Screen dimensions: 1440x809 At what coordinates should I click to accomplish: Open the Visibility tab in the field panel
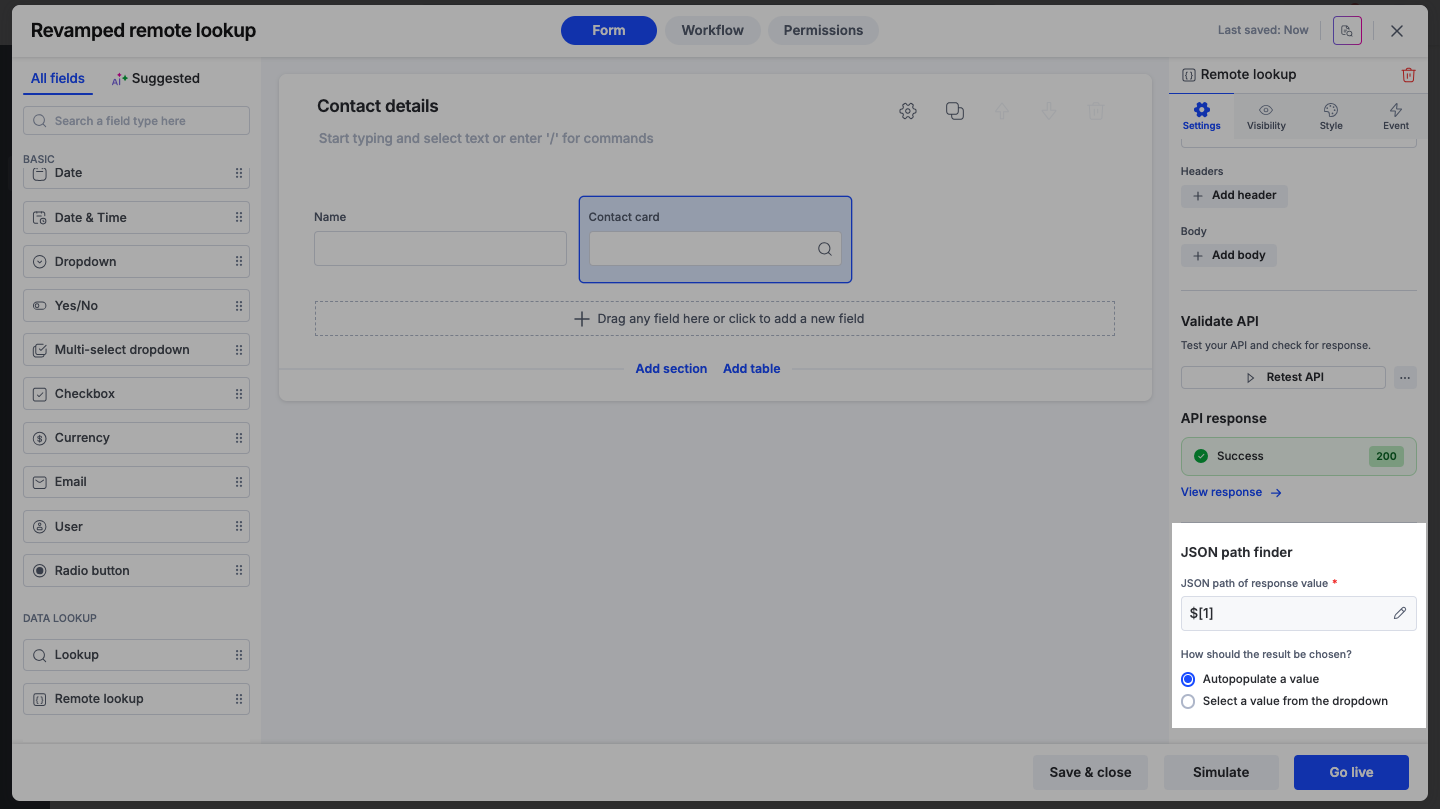click(x=1266, y=116)
